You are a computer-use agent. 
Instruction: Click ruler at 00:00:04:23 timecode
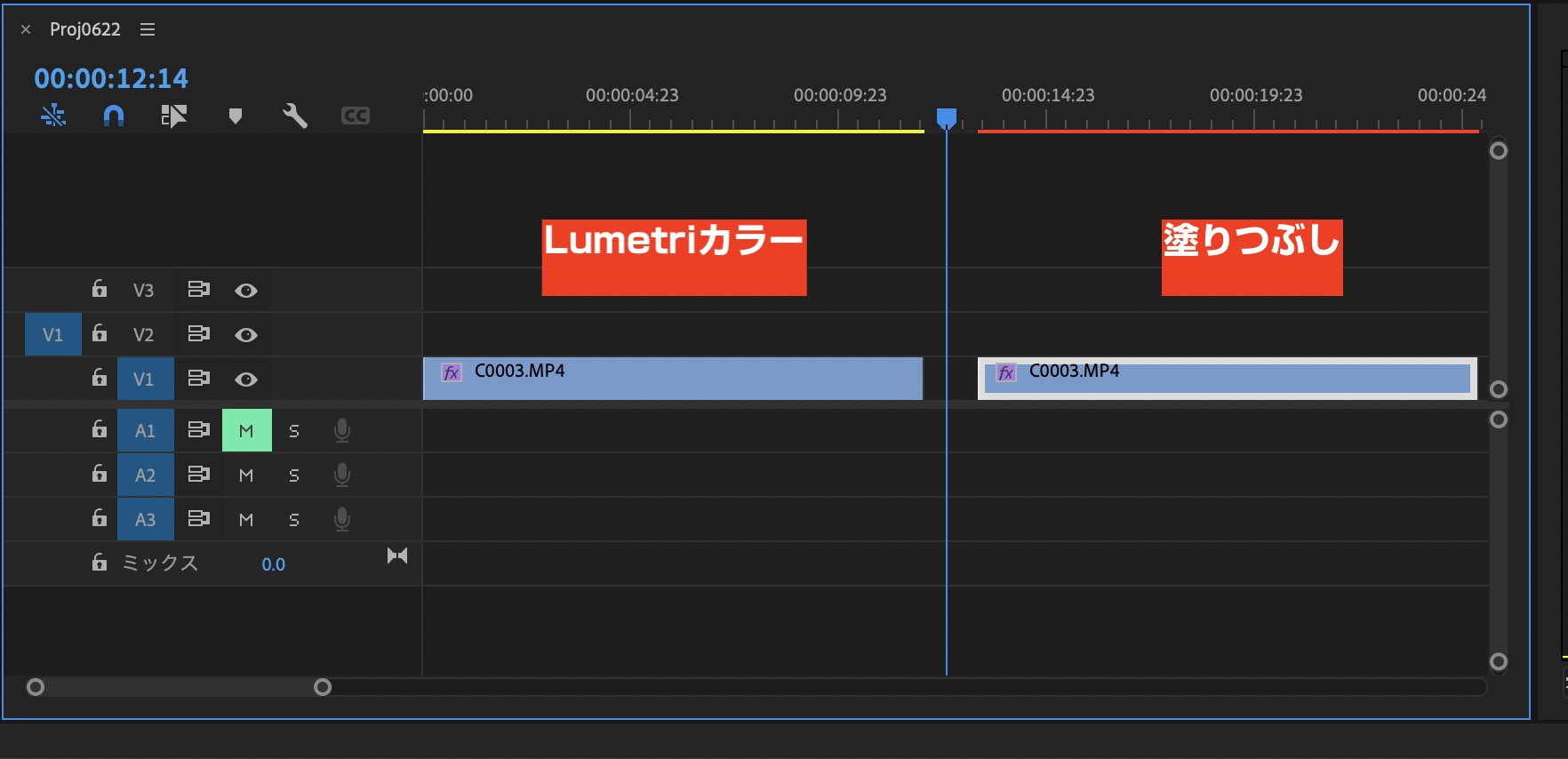click(x=632, y=95)
